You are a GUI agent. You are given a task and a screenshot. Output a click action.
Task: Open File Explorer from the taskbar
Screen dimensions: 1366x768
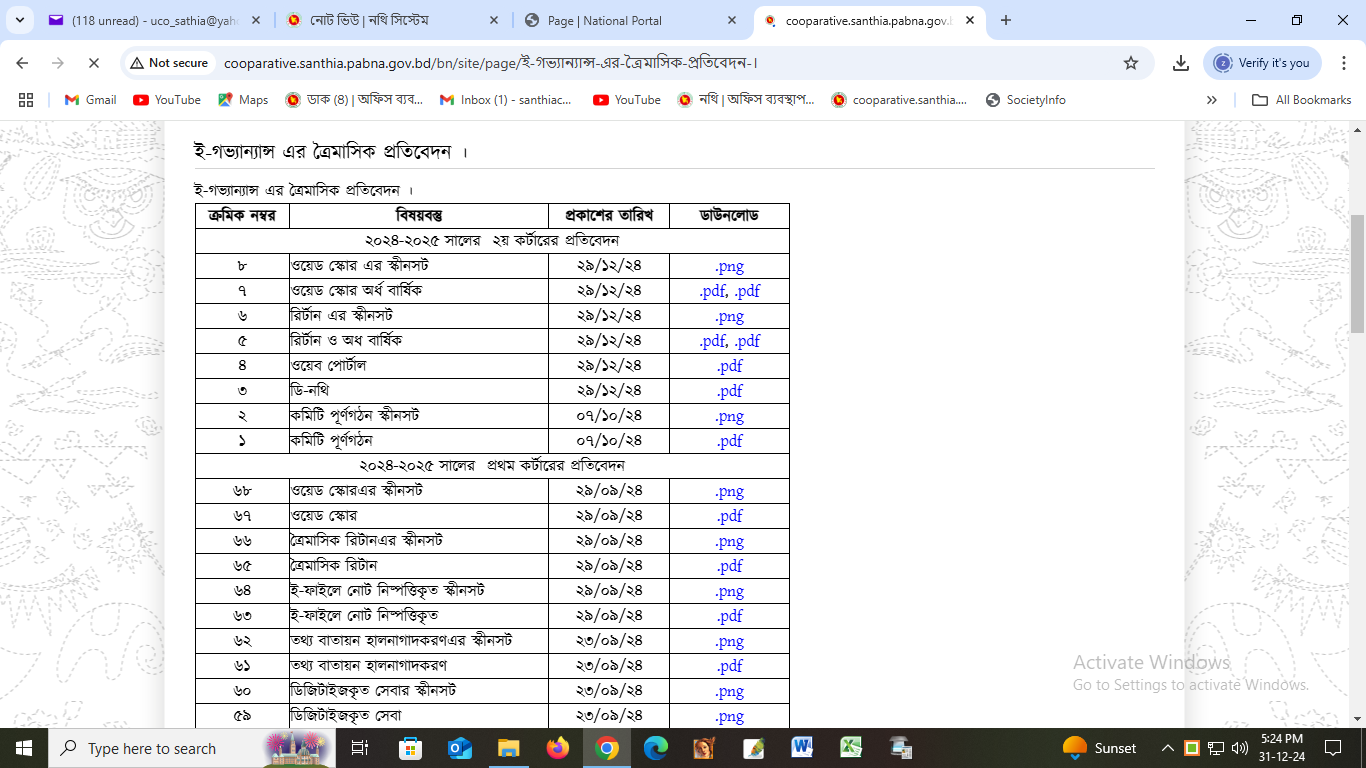[508, 748]
